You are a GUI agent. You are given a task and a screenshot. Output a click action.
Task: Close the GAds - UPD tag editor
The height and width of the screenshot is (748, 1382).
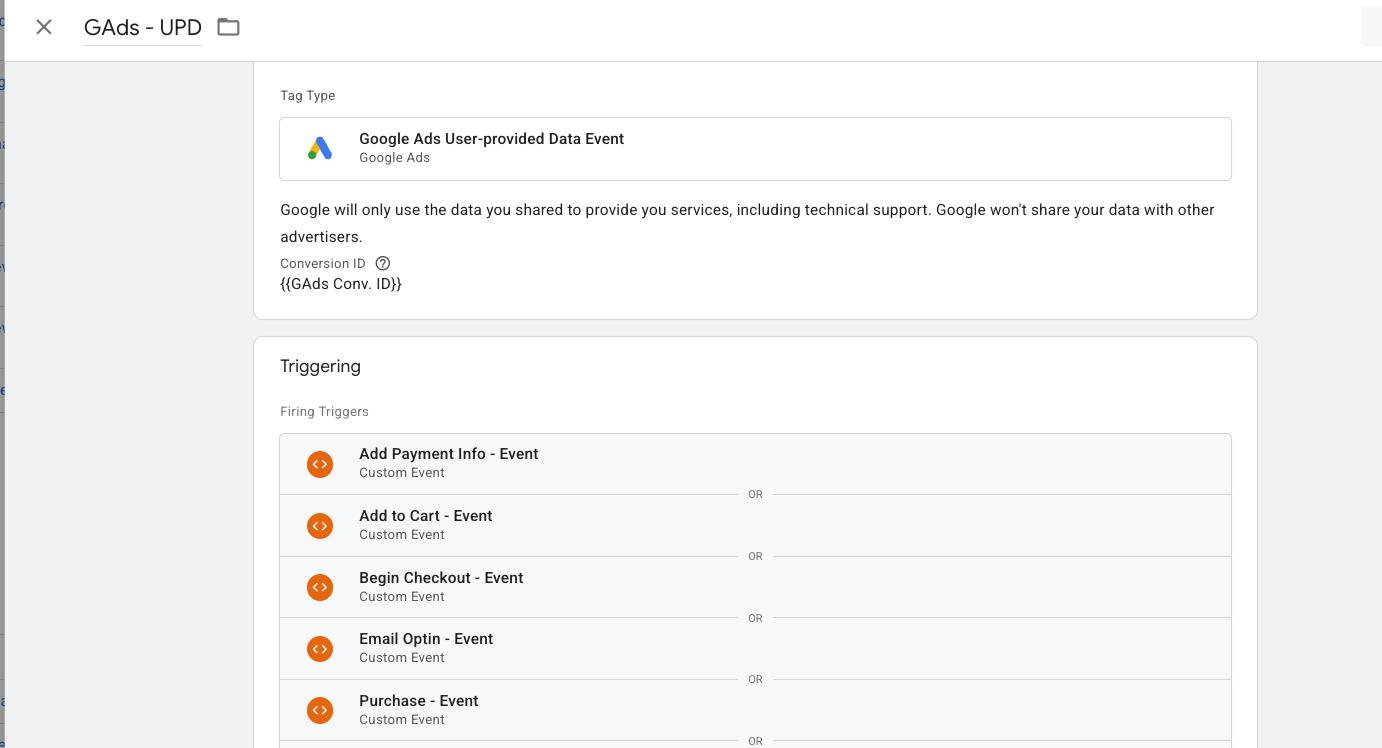tap(43, 27)
